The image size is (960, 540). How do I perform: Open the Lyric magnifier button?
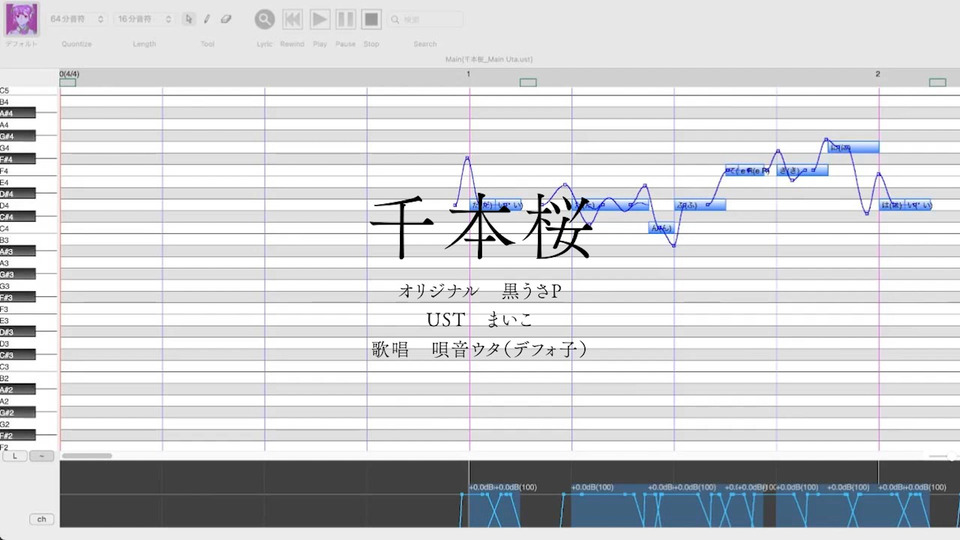pos(264,20)
